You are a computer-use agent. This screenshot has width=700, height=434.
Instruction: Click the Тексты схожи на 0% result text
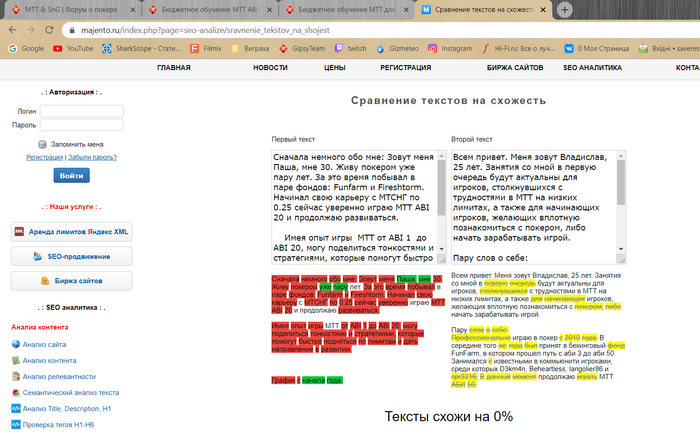tap(449, 416)
